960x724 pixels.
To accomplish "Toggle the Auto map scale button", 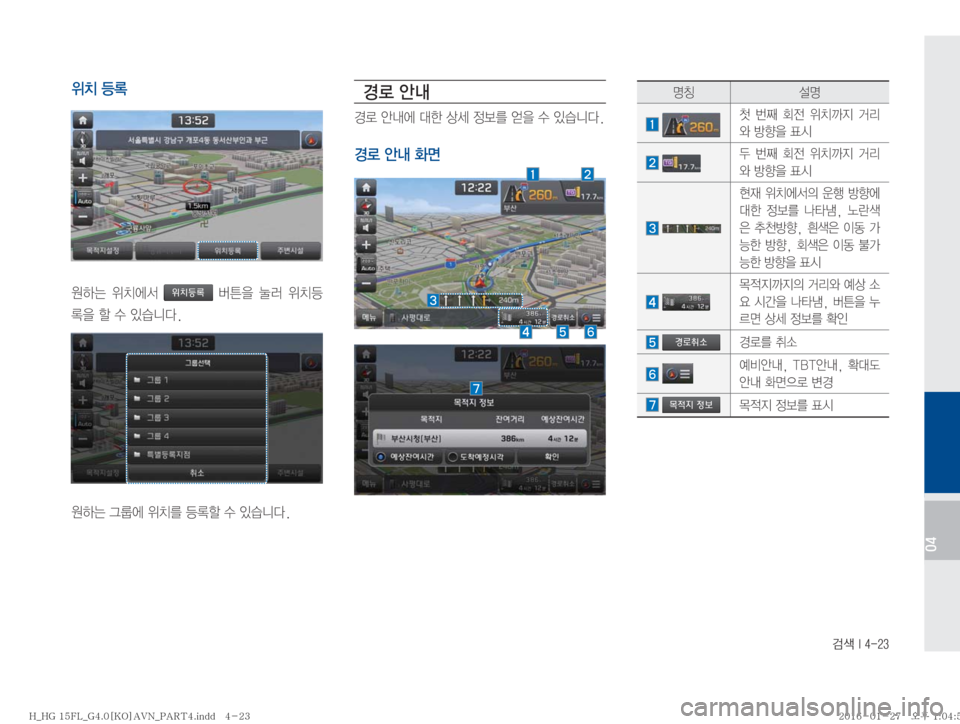I will (82, 198).
